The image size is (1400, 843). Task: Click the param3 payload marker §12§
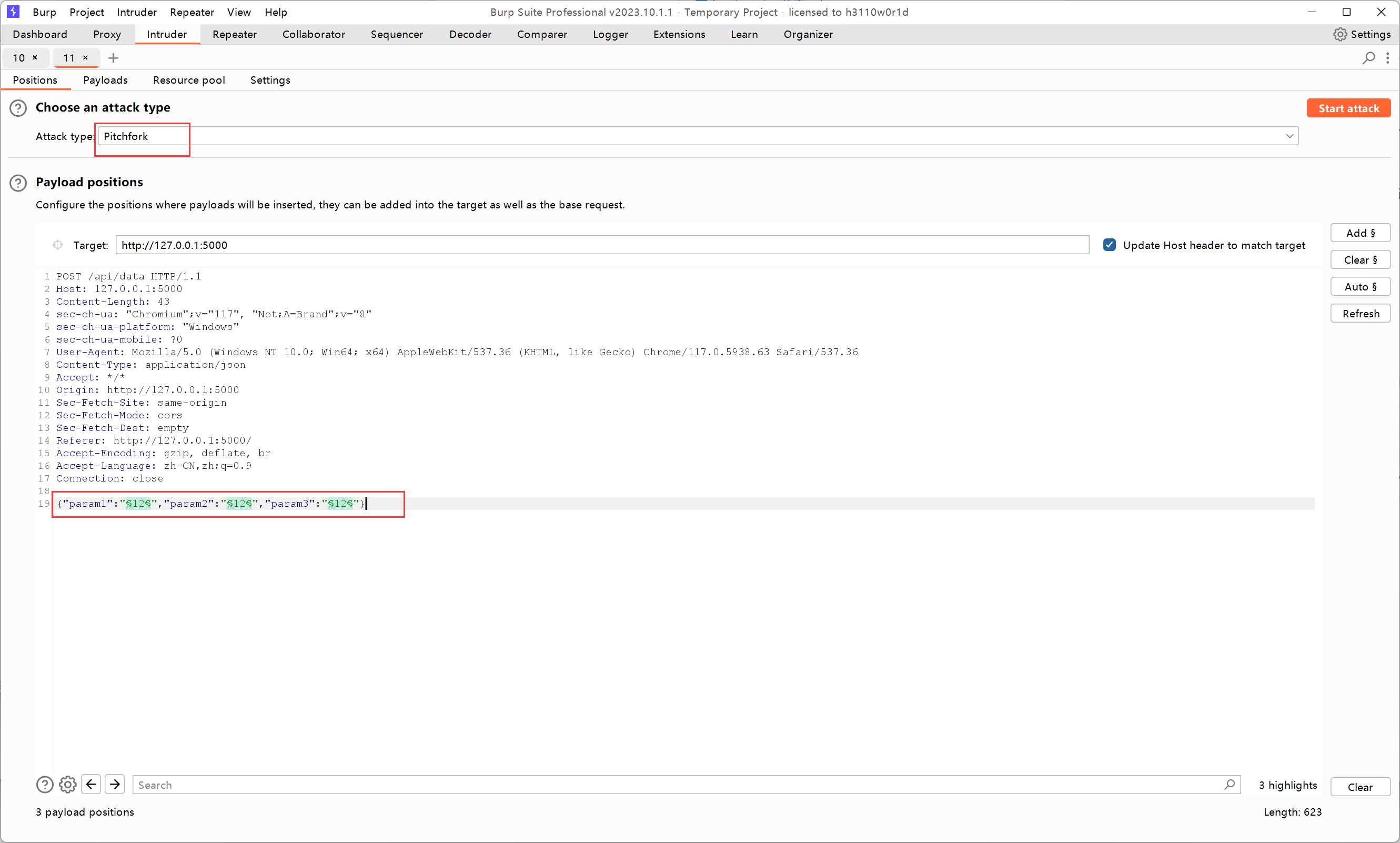tap(340, 503)
